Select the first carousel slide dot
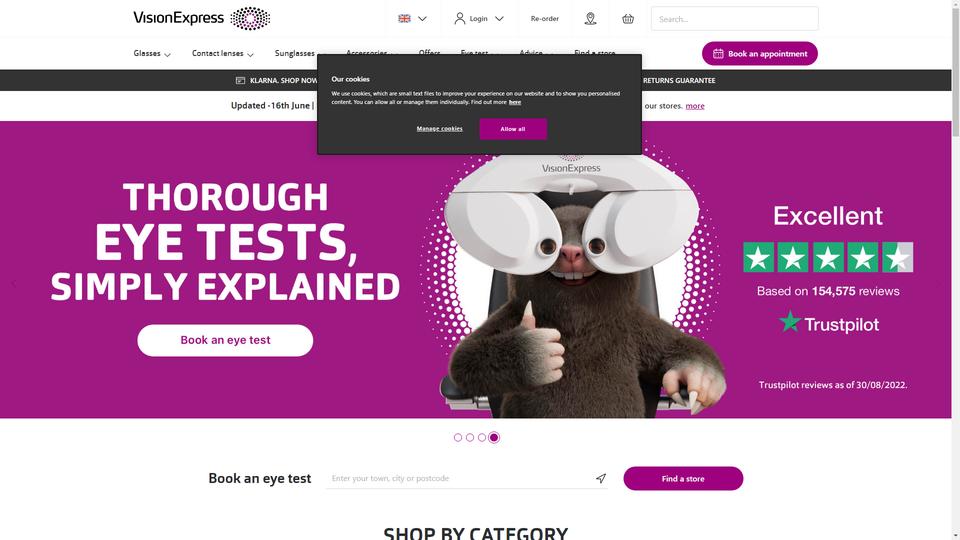This screenshot has width=960, height=540. point(458,437)
